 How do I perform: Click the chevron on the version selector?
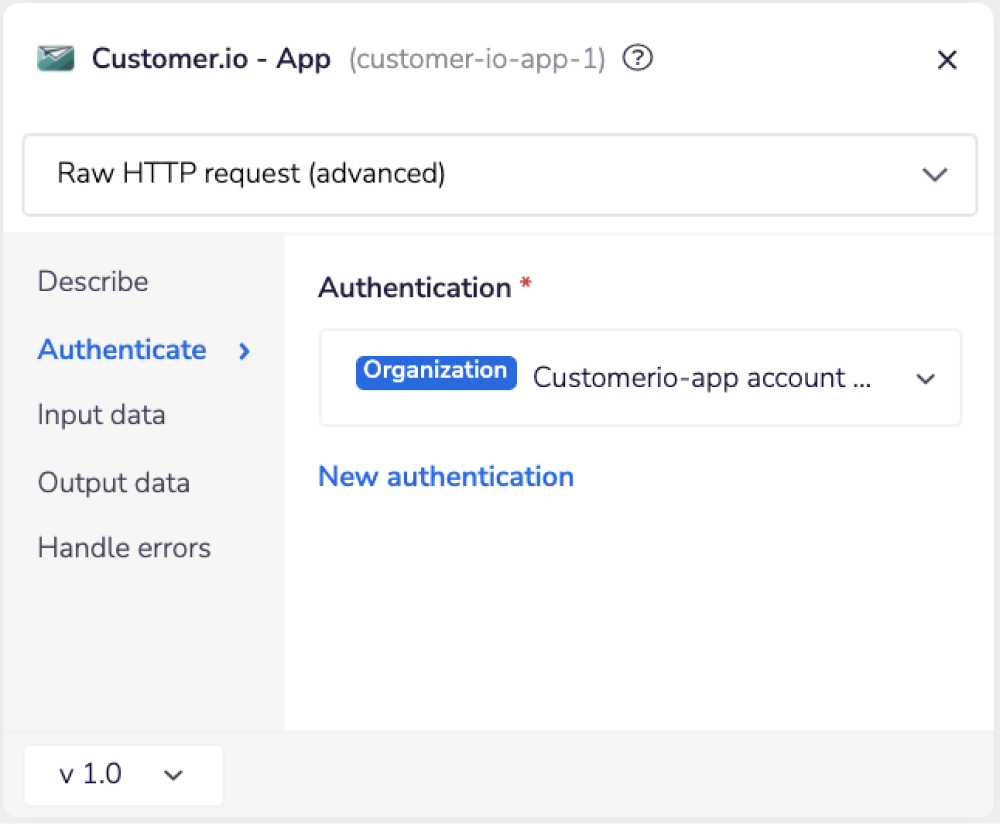(x=173, y=775)
